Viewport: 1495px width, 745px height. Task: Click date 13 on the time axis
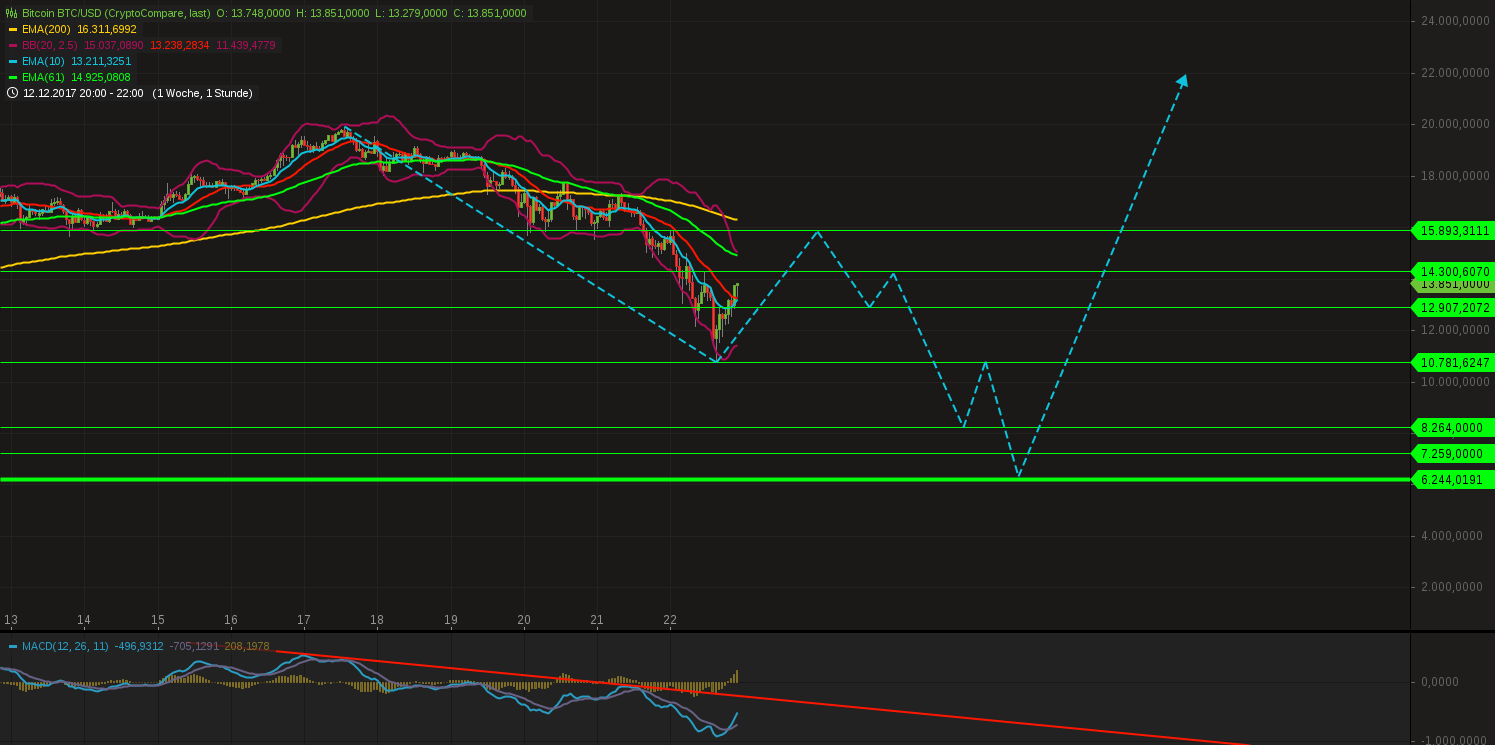click(11, 619)
